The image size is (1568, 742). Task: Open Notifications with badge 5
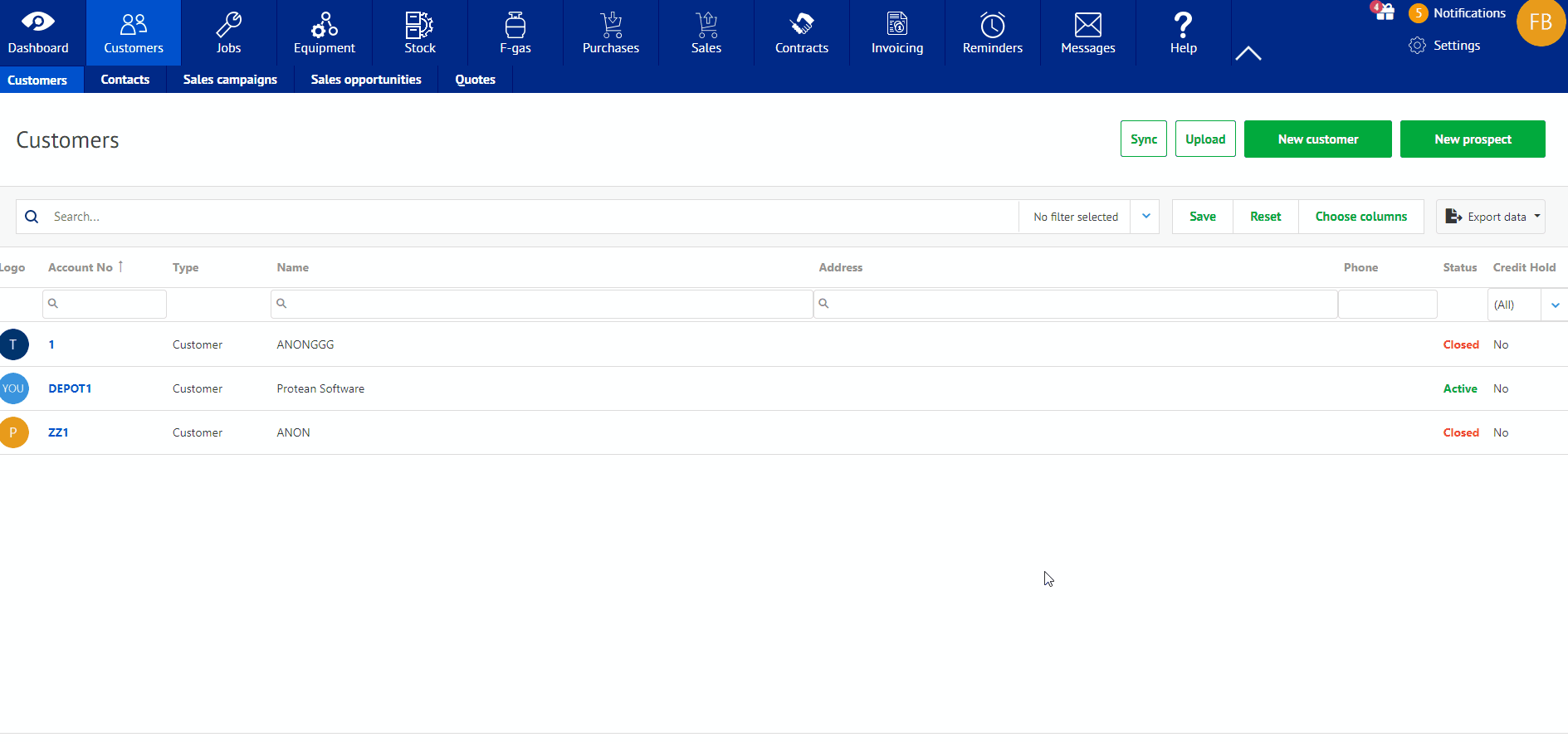pos(1458,13)
